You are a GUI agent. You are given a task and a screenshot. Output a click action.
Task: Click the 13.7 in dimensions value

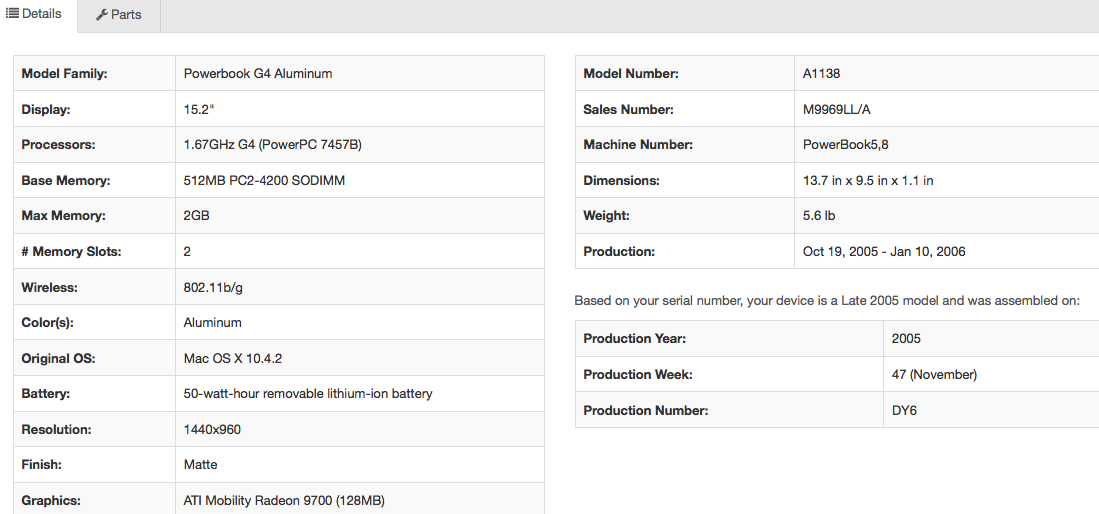point(868,180)
